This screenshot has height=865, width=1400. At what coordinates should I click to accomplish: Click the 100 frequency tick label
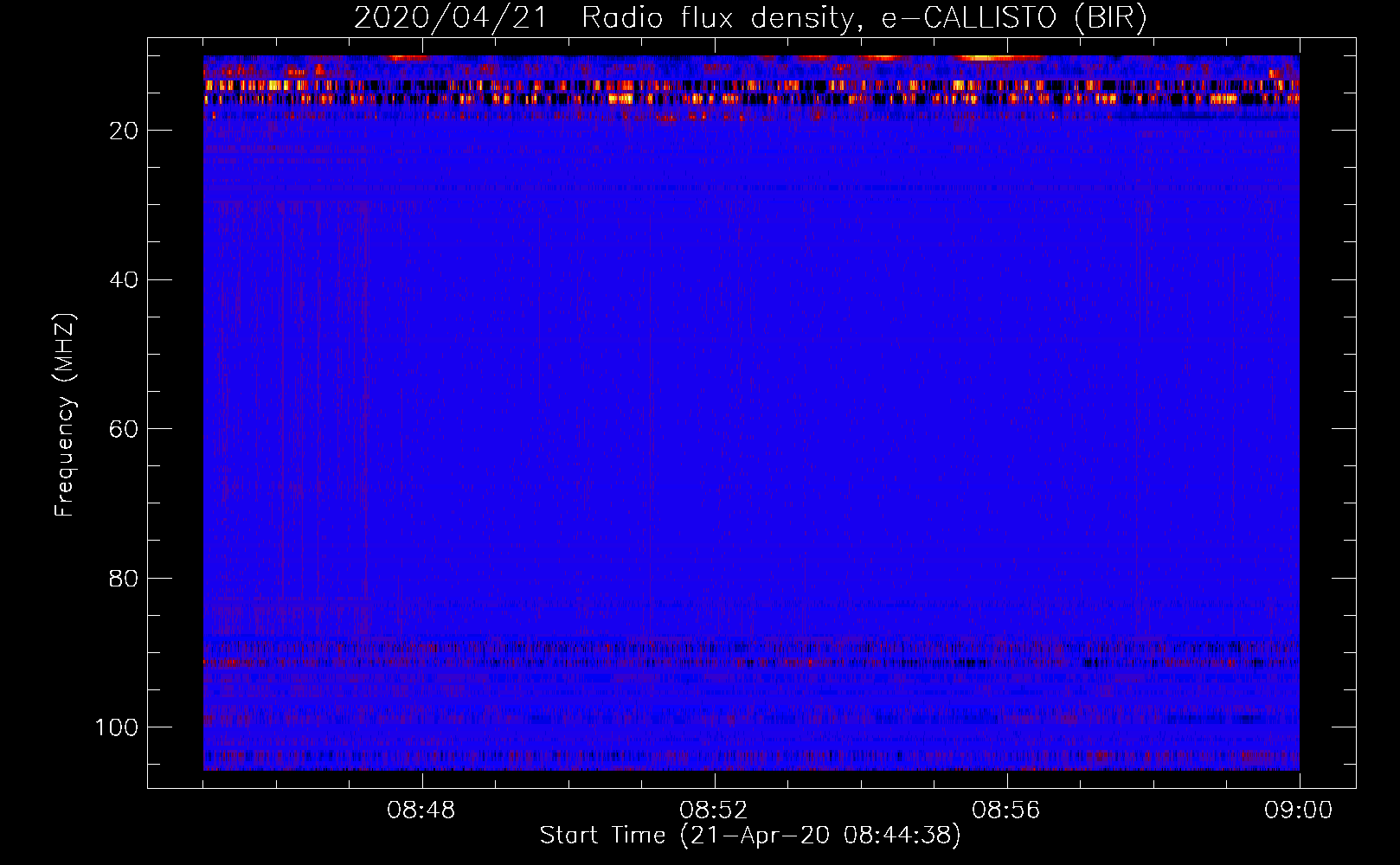[x=117, y=727]
